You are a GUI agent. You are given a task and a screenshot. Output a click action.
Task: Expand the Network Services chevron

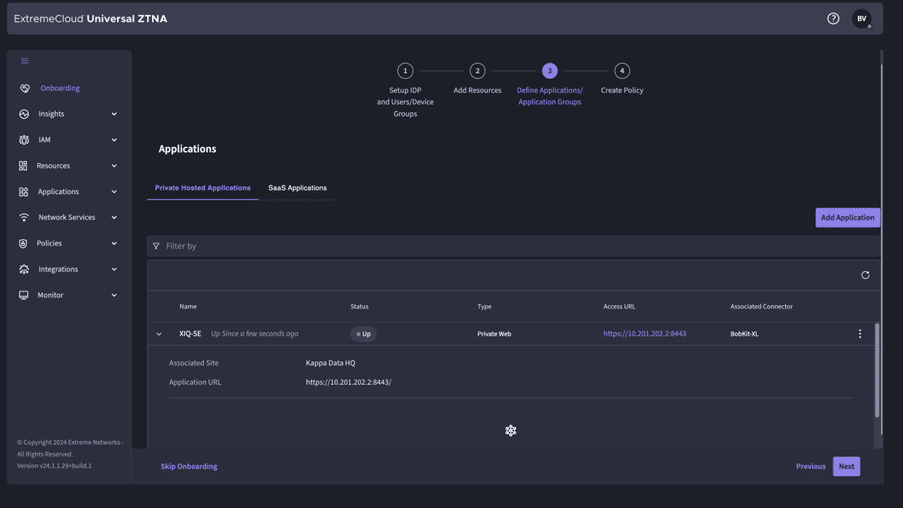click(114, 217)
